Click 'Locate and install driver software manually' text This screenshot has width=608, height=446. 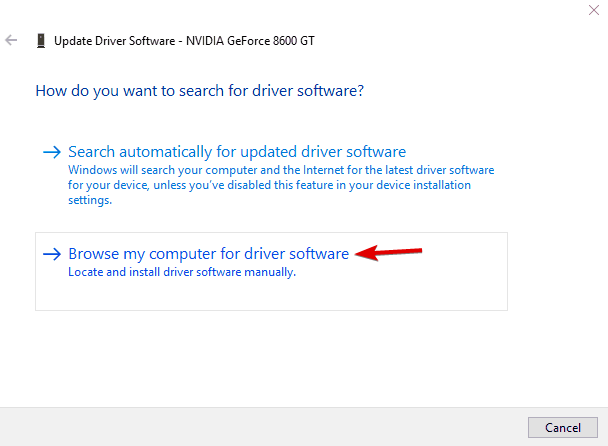coord(182,272)
